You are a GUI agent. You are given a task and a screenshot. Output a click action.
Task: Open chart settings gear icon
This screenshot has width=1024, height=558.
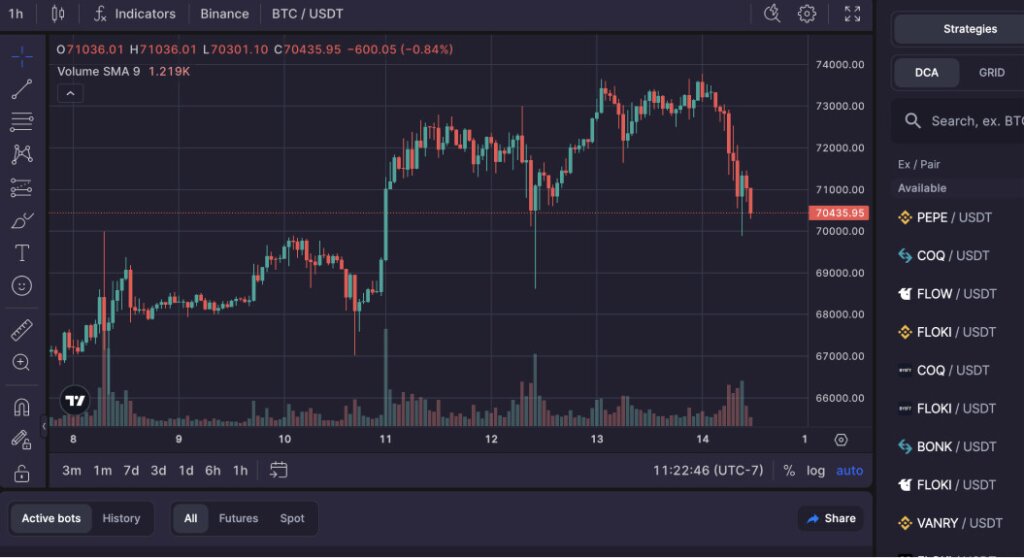pyautogui.click(x=807, y=13)
